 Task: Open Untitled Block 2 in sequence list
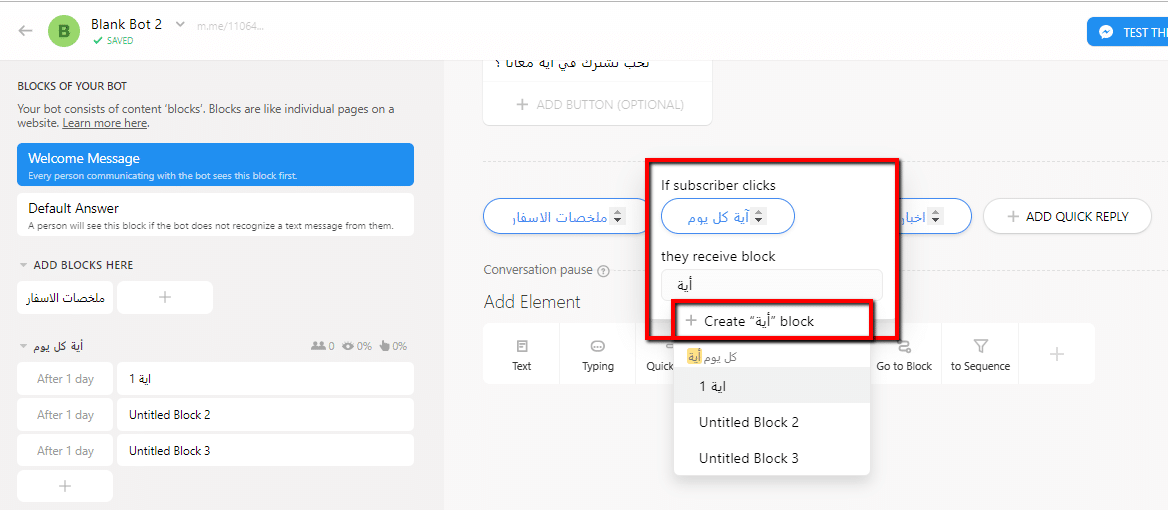[265, 415]
